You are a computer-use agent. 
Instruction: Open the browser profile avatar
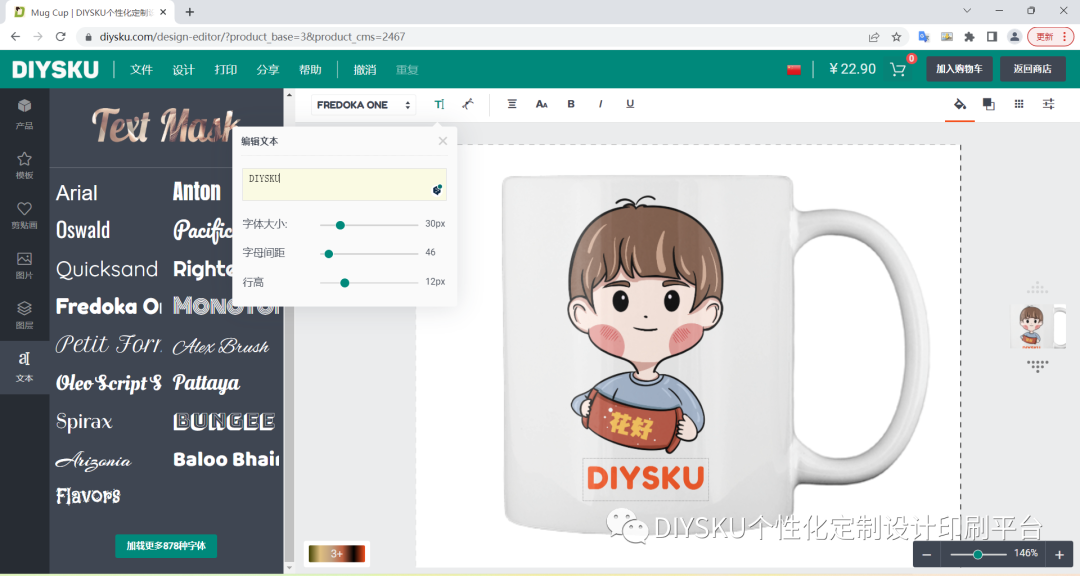1015,37
